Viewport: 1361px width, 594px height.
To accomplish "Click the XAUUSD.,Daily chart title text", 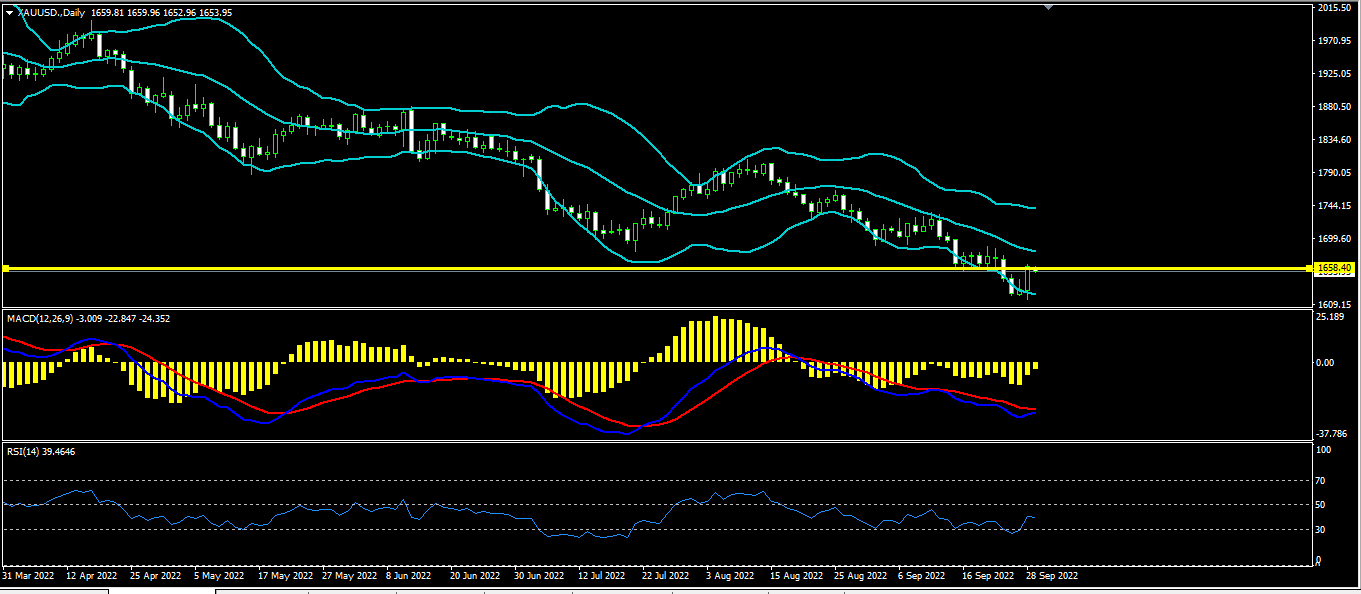I will click(x=51, y=12).
